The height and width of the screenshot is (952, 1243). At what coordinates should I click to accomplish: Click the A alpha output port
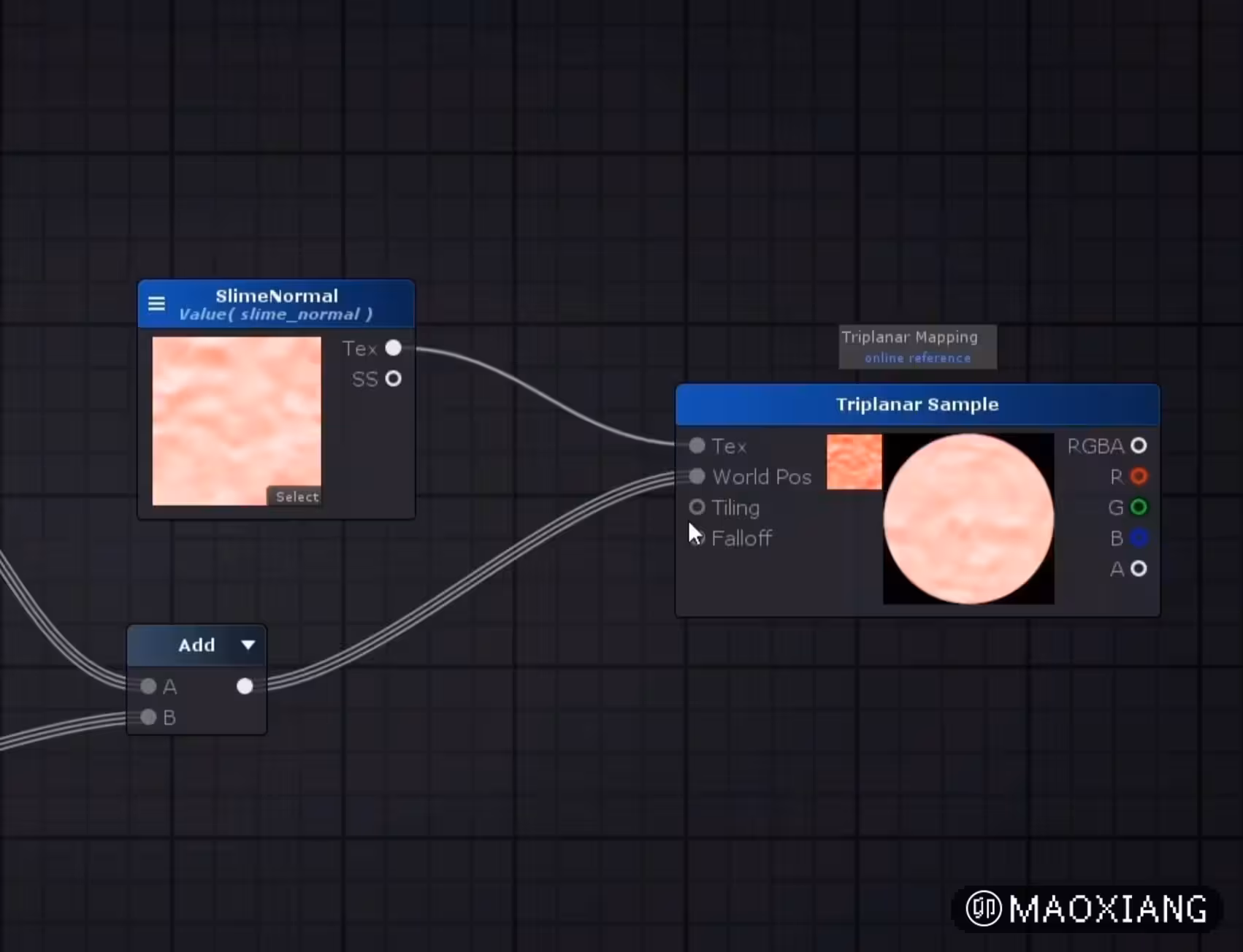pyautogui.click(x=1139, y=569)
